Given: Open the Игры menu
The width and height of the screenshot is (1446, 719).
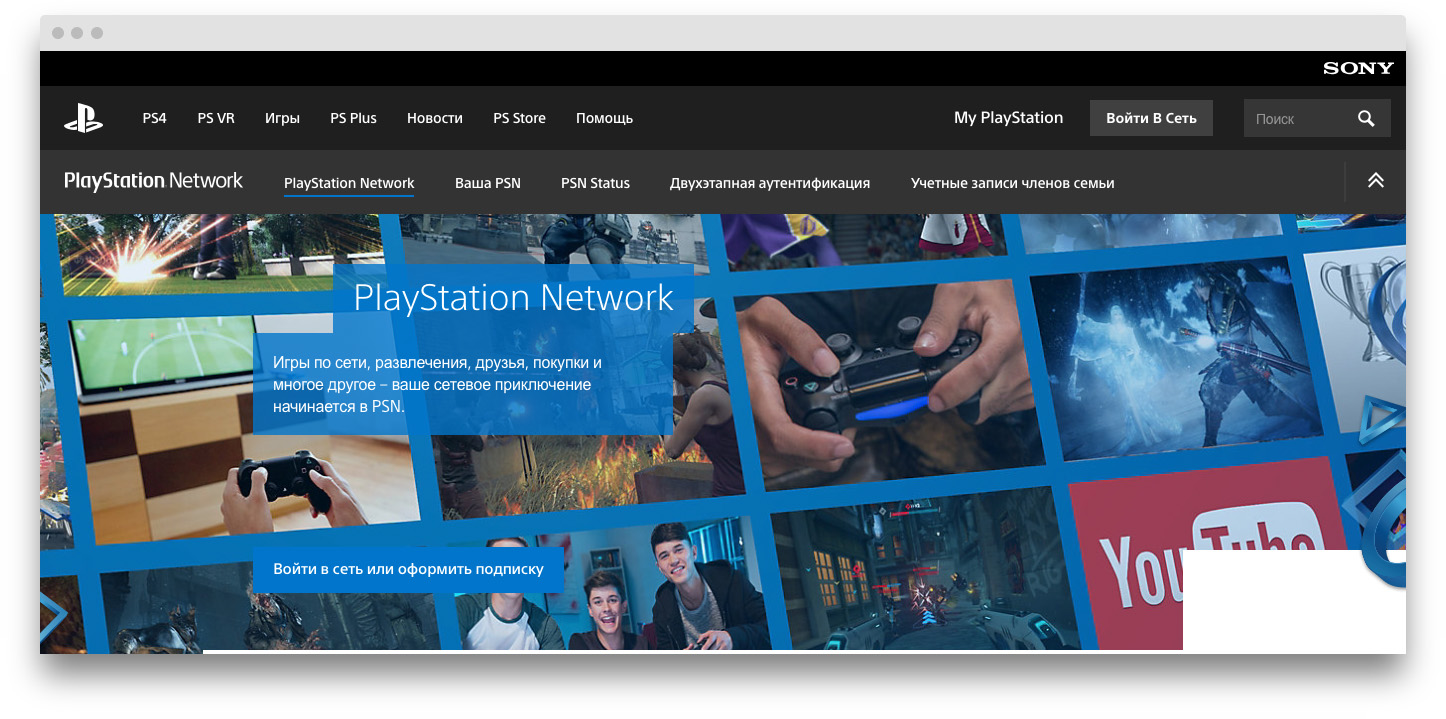Looking at the screenshot, I should pyautogui.click(x=282, y=118).
